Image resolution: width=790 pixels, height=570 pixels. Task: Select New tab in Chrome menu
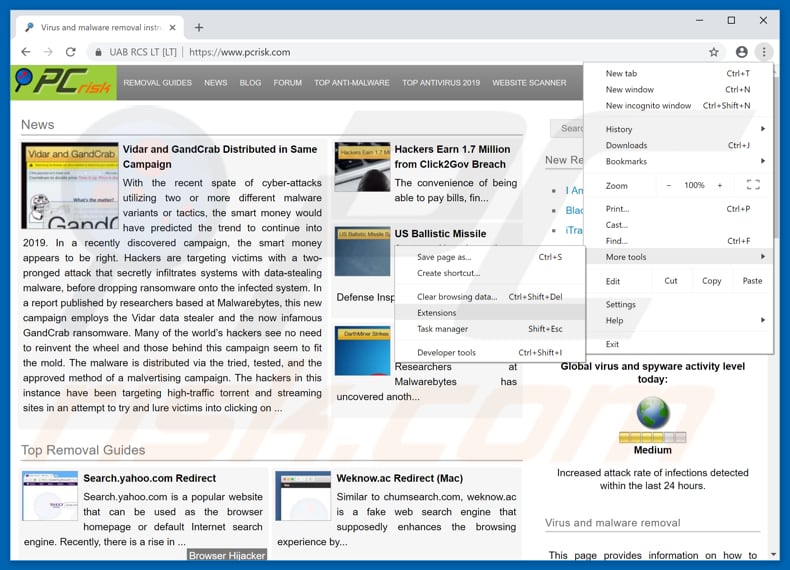coord(679,74)
